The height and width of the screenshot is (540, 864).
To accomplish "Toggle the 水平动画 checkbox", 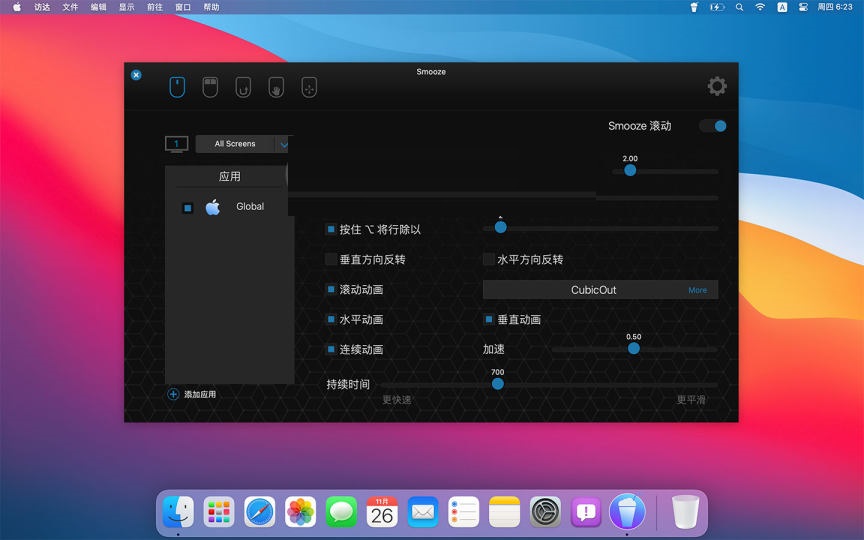I will tap(331, 319).
